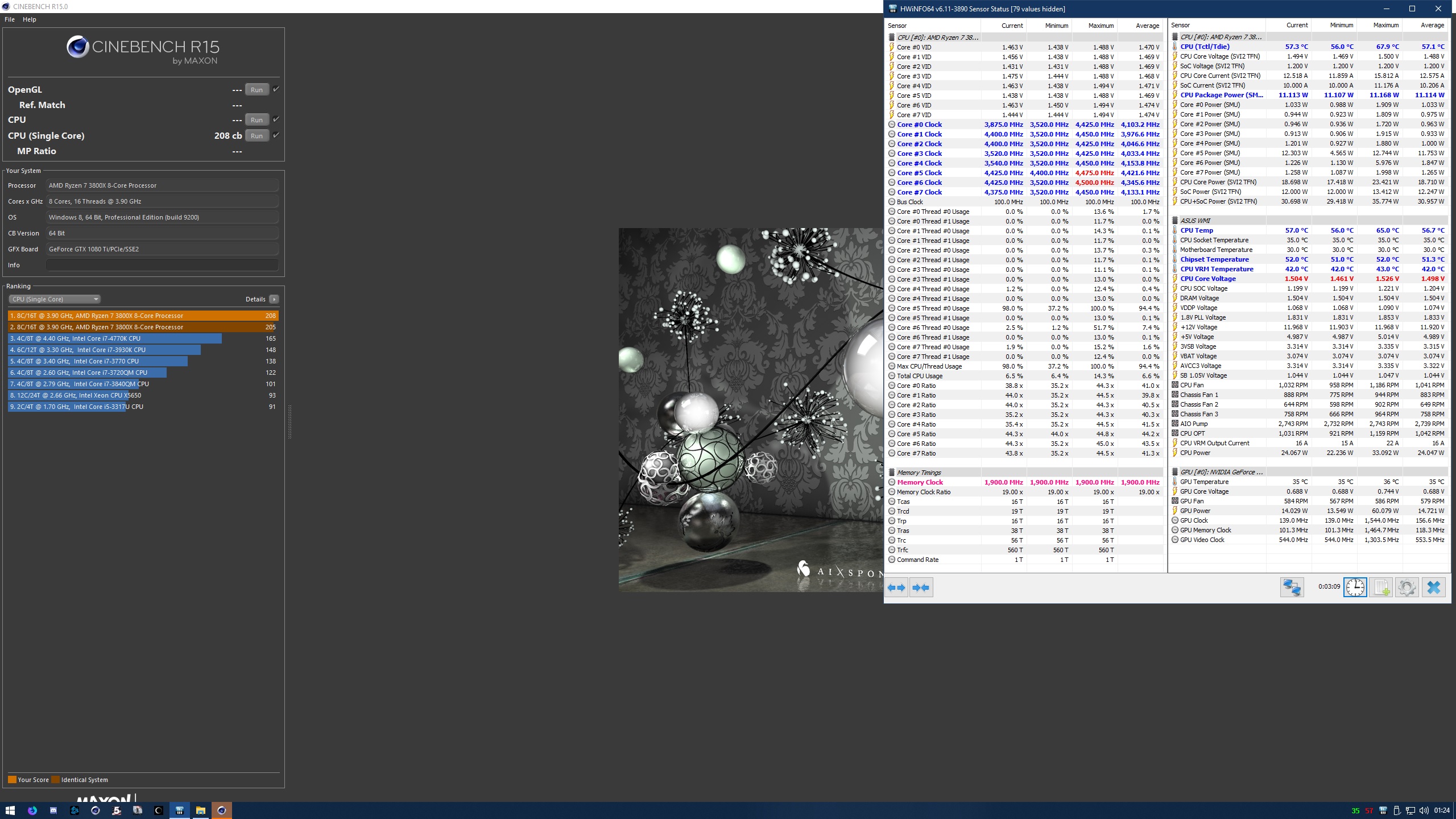
Task: Close sensors with the blue X icon
Action: [1433, 588]
